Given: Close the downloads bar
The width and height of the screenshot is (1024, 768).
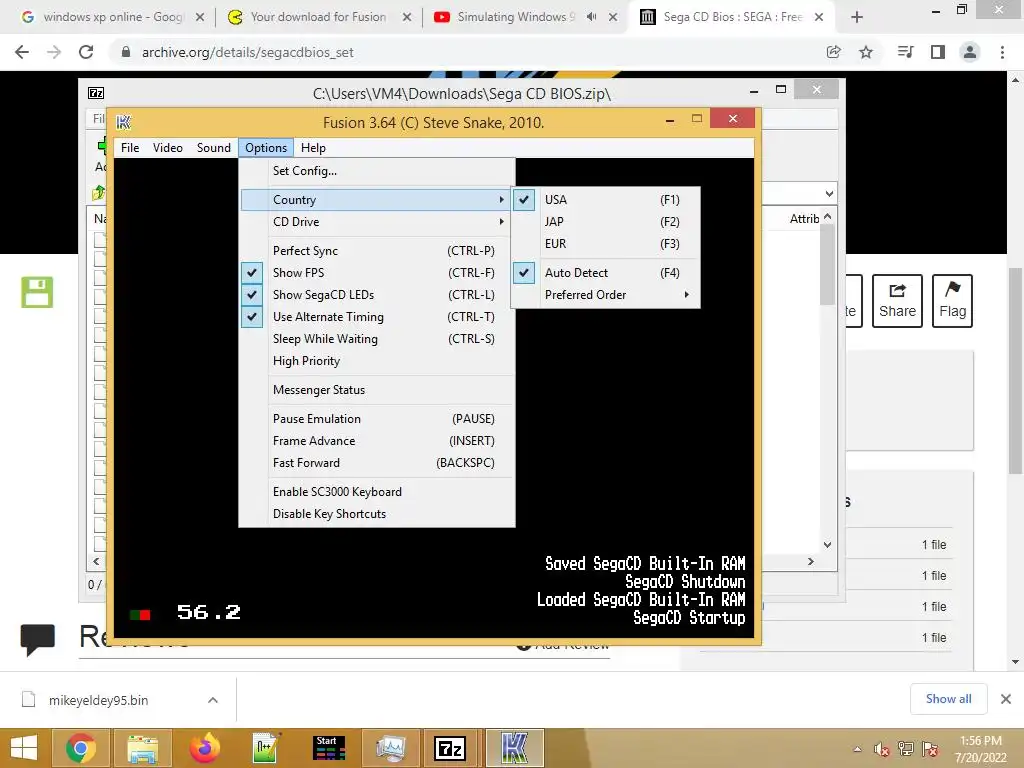Looking at the screenshot, I should 1006,699.
